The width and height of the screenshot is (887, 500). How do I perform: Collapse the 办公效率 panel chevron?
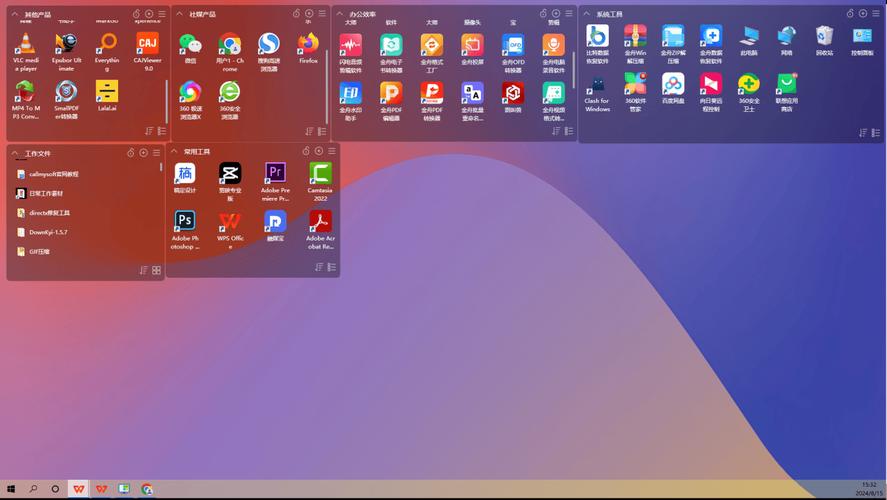click(342, 14)
